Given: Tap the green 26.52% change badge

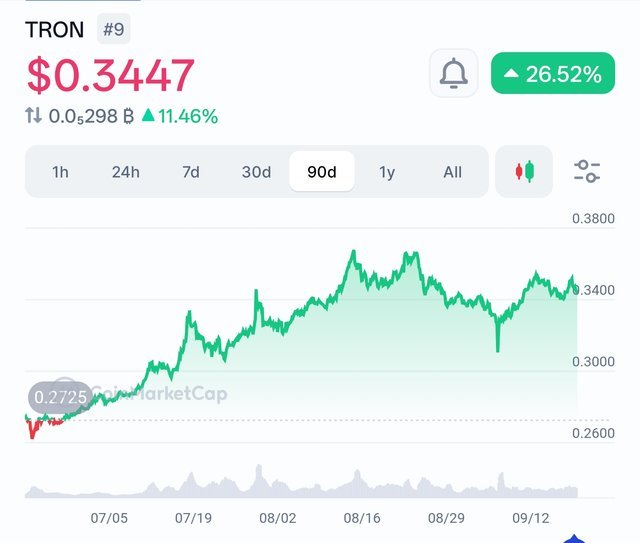Looking at the screenshot, I should click(x=552, y=73).
